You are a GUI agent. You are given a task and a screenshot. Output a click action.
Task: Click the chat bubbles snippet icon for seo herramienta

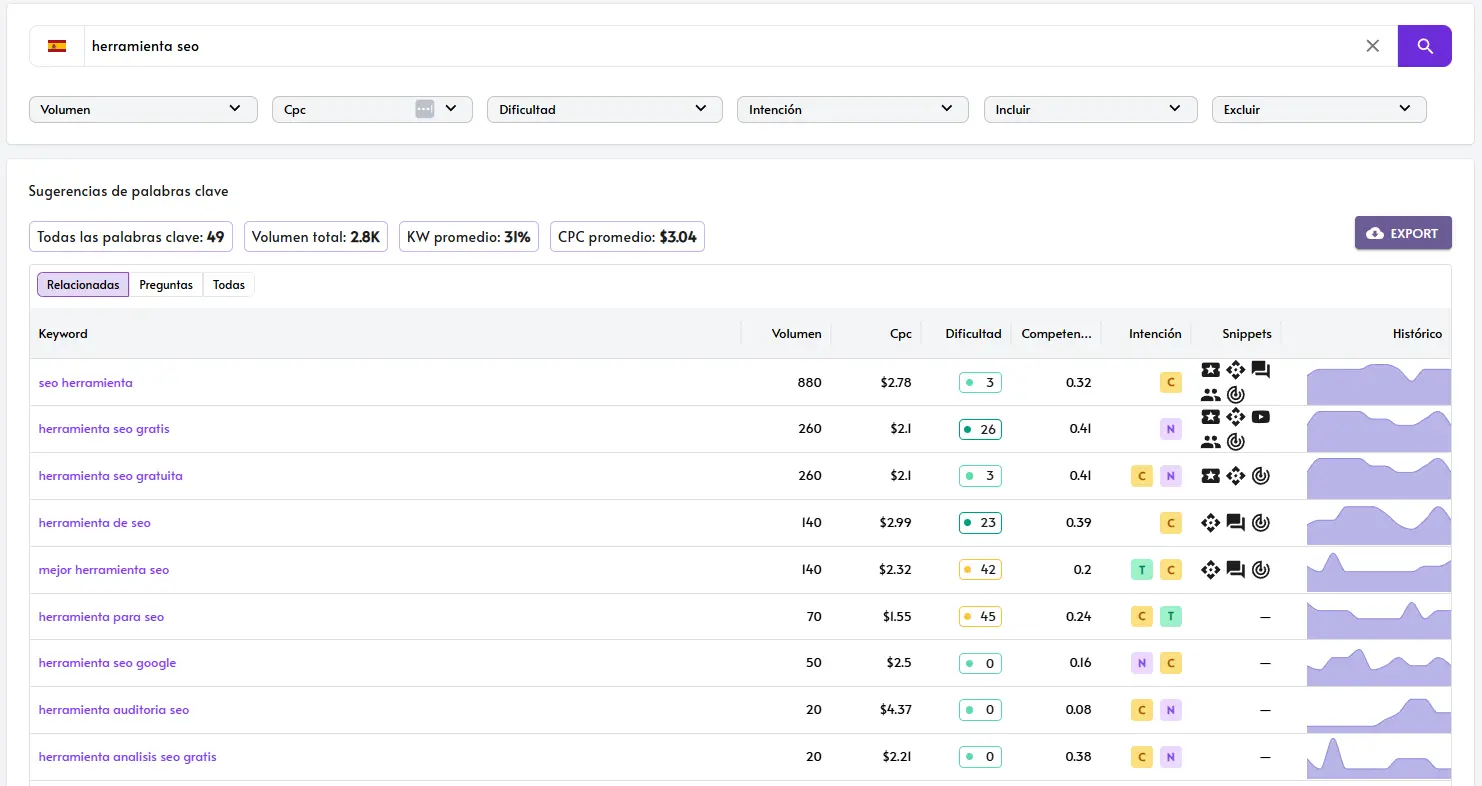tap(1260, 370)
